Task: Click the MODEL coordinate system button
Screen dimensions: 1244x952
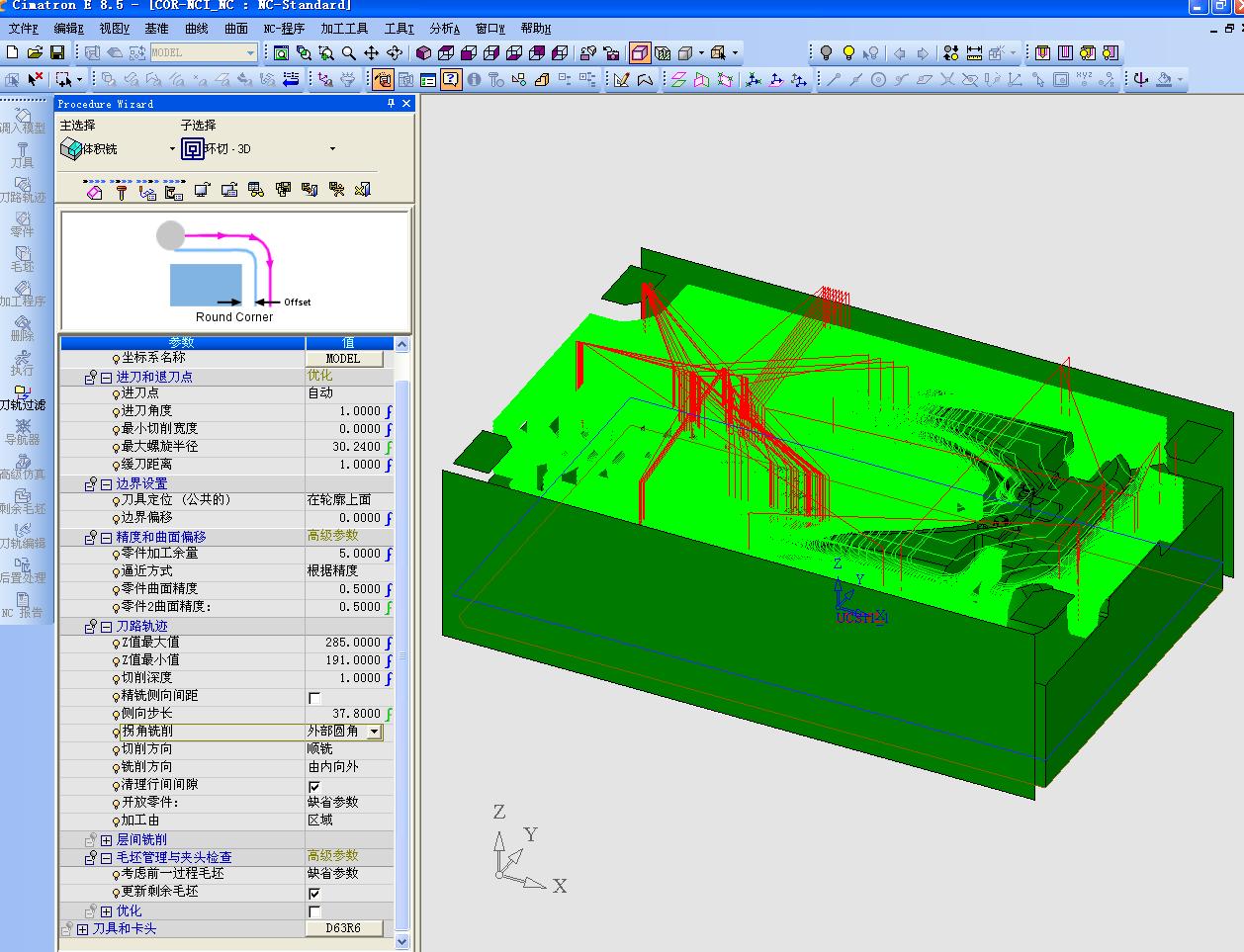Action: click(343, 359)
